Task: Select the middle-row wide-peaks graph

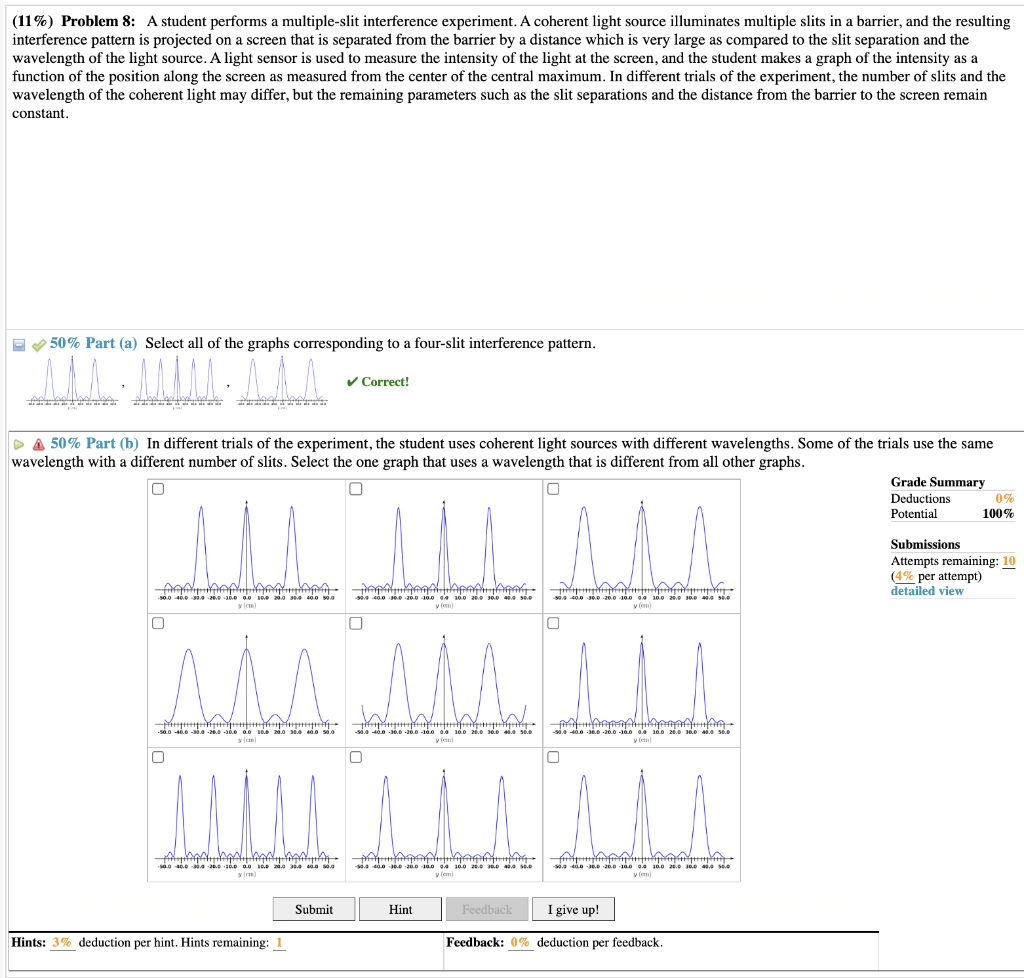Action: coord(245,680)
